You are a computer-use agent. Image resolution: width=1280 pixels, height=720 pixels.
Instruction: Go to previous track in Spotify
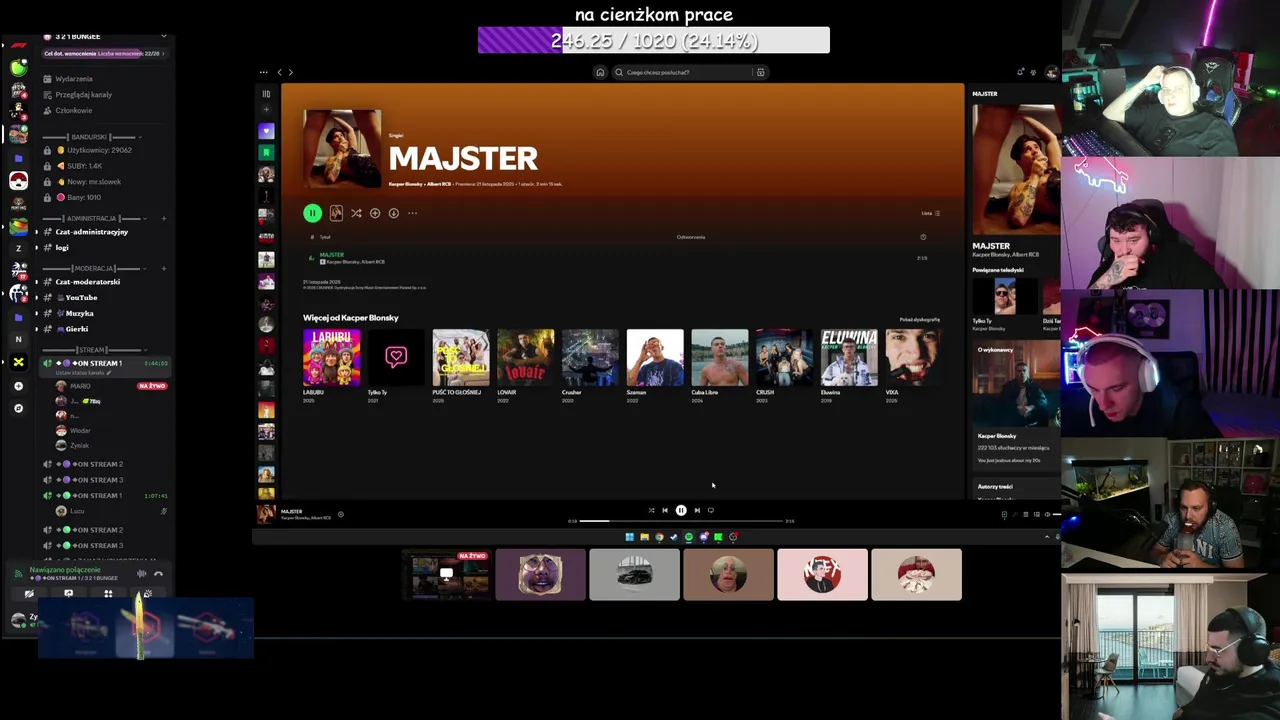pyautogui.click(x=665, y=510)
